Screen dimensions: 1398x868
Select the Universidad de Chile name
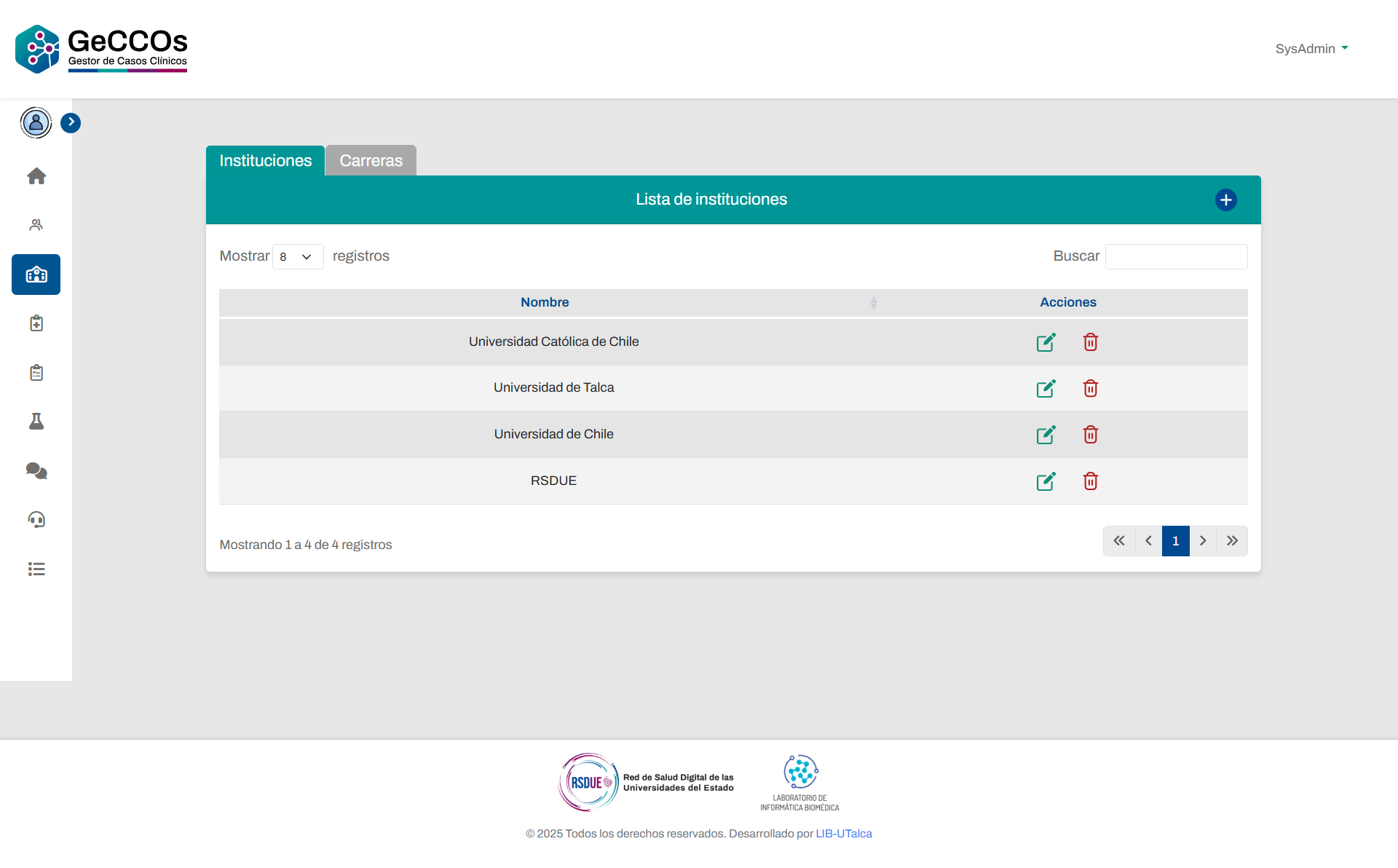[x=554, y=434]
